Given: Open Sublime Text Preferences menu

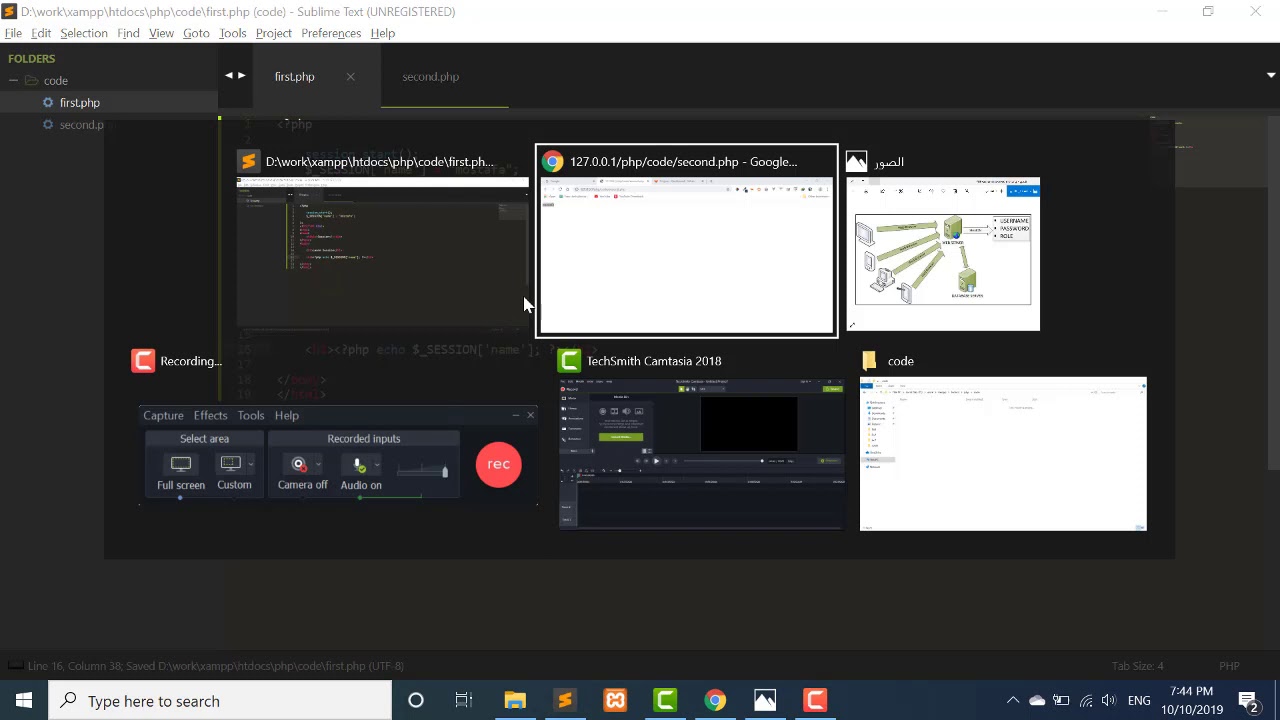Looking at the screenshot, I should (331, 33).
